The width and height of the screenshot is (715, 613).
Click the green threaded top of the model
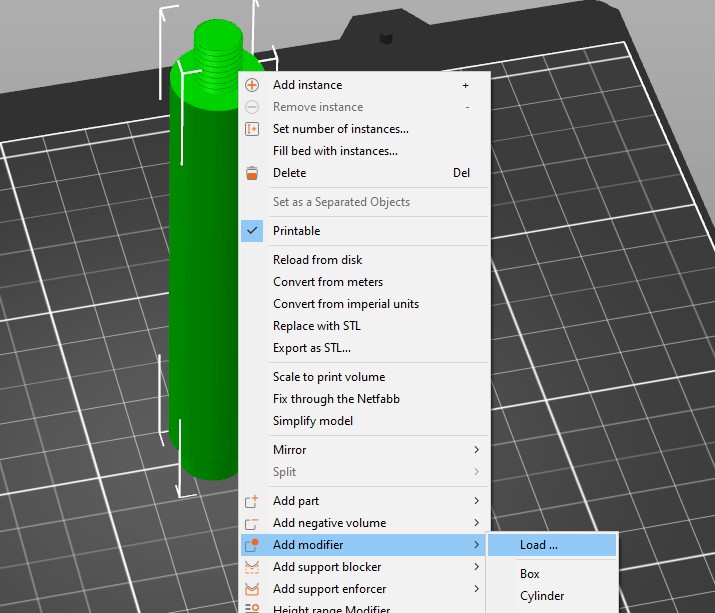(x=217, y=42)
